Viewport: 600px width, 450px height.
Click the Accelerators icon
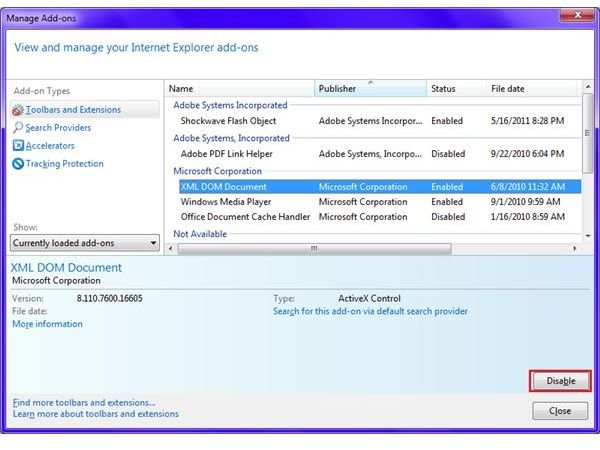point(18,145)
